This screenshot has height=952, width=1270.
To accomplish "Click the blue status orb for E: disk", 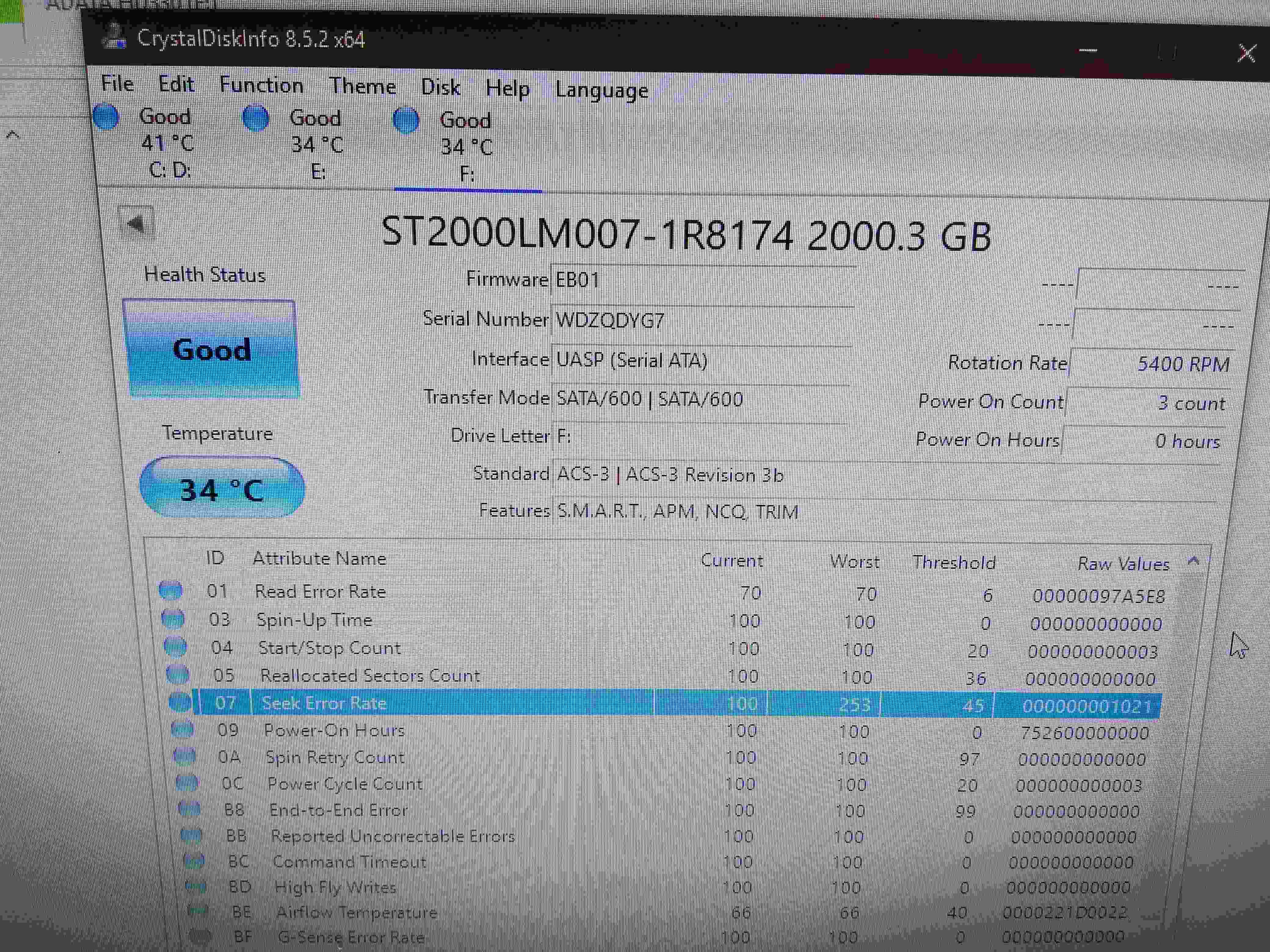I will (256, 118).
